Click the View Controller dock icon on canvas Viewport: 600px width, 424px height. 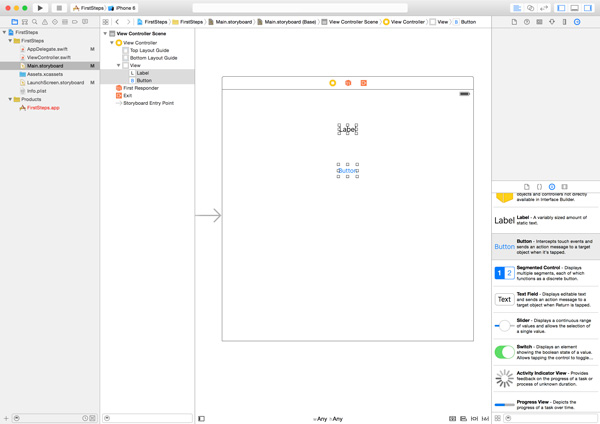(x=333, y=83)
